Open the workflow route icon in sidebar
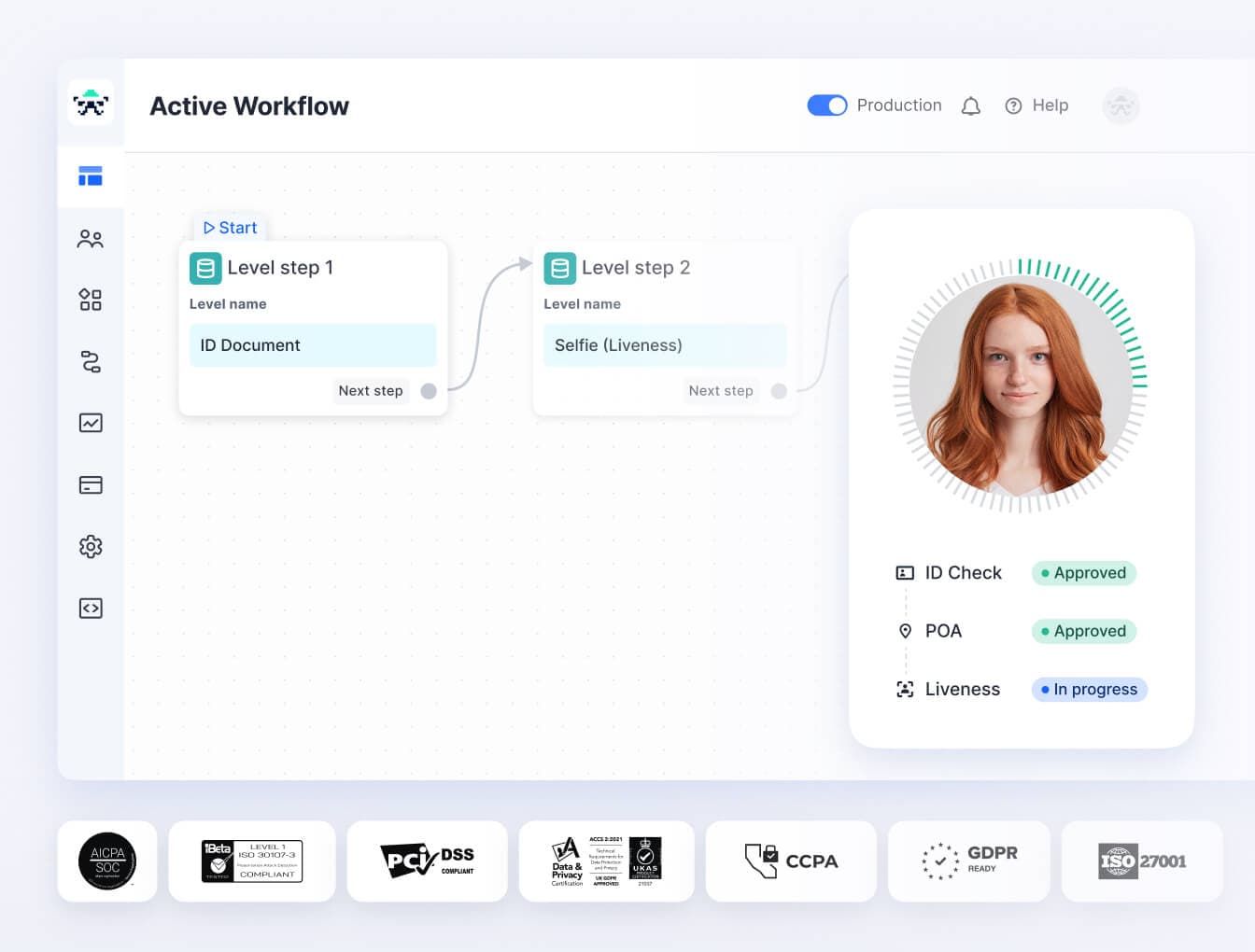 [x=91, y=361]
